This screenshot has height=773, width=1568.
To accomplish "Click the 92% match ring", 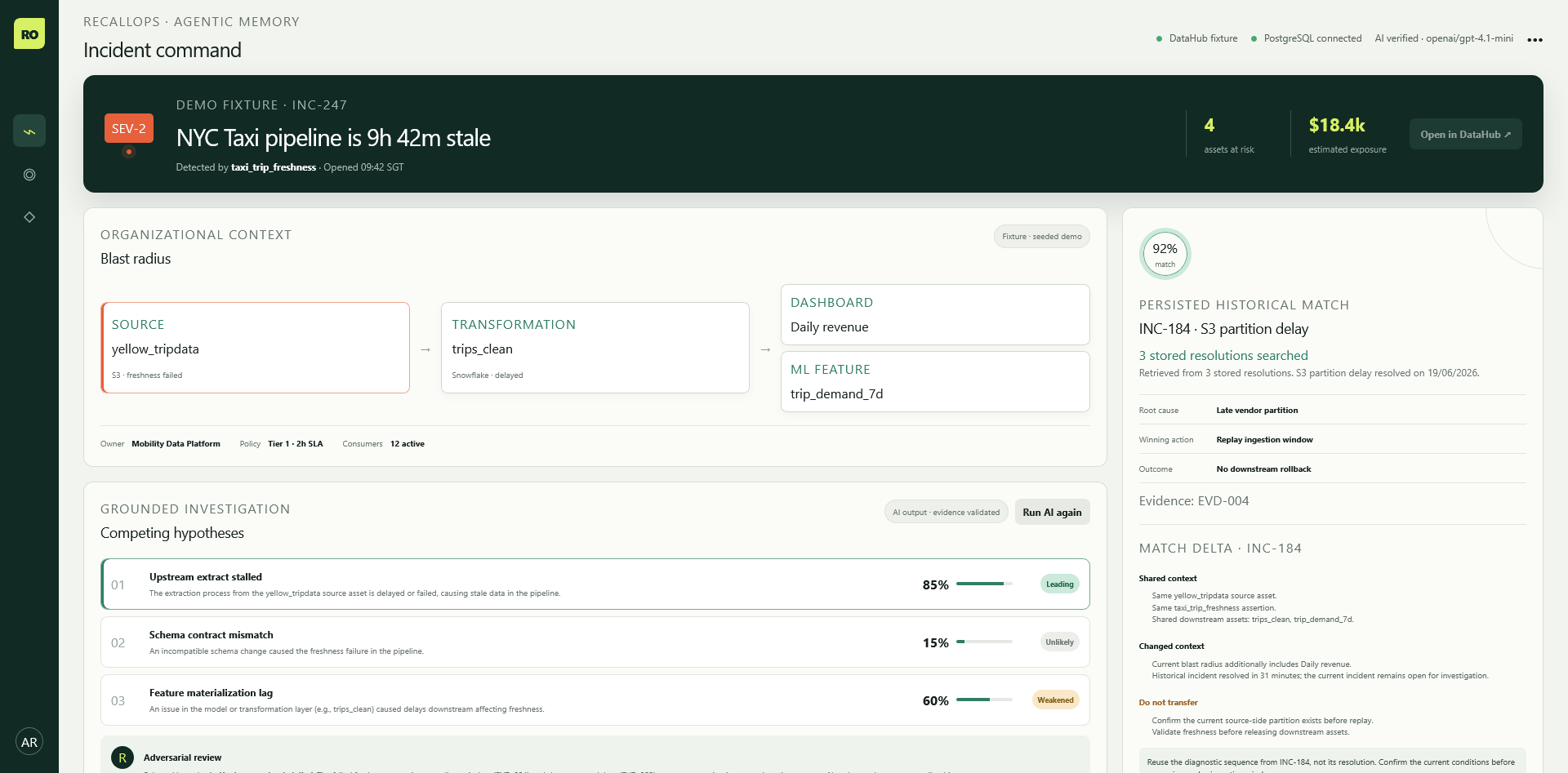I will coord(1165,254).
